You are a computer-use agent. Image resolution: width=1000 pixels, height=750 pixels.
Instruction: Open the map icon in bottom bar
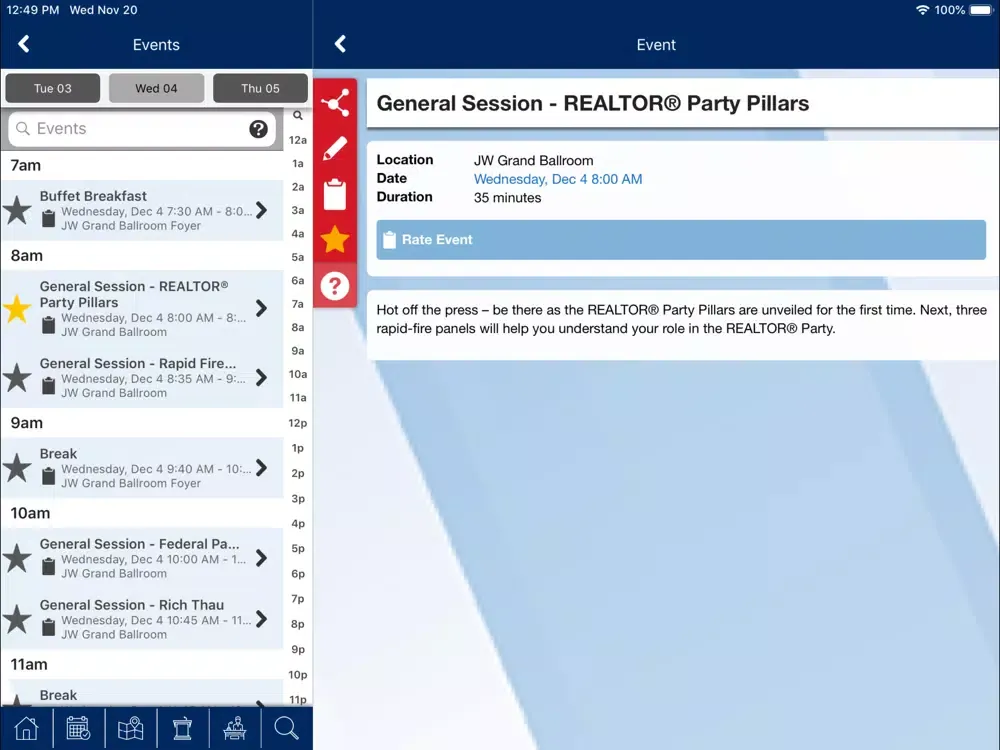click(131, 728)
